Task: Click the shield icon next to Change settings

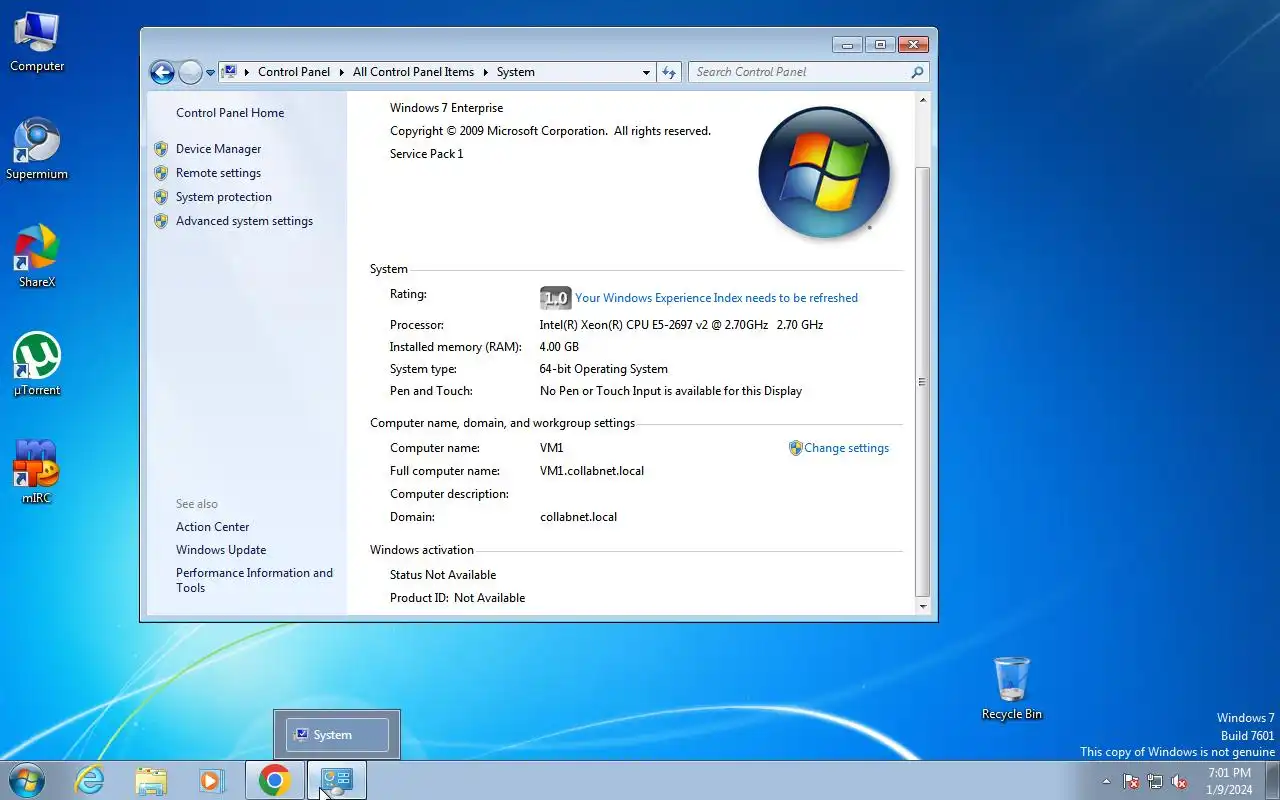Action: click(796, 448)
